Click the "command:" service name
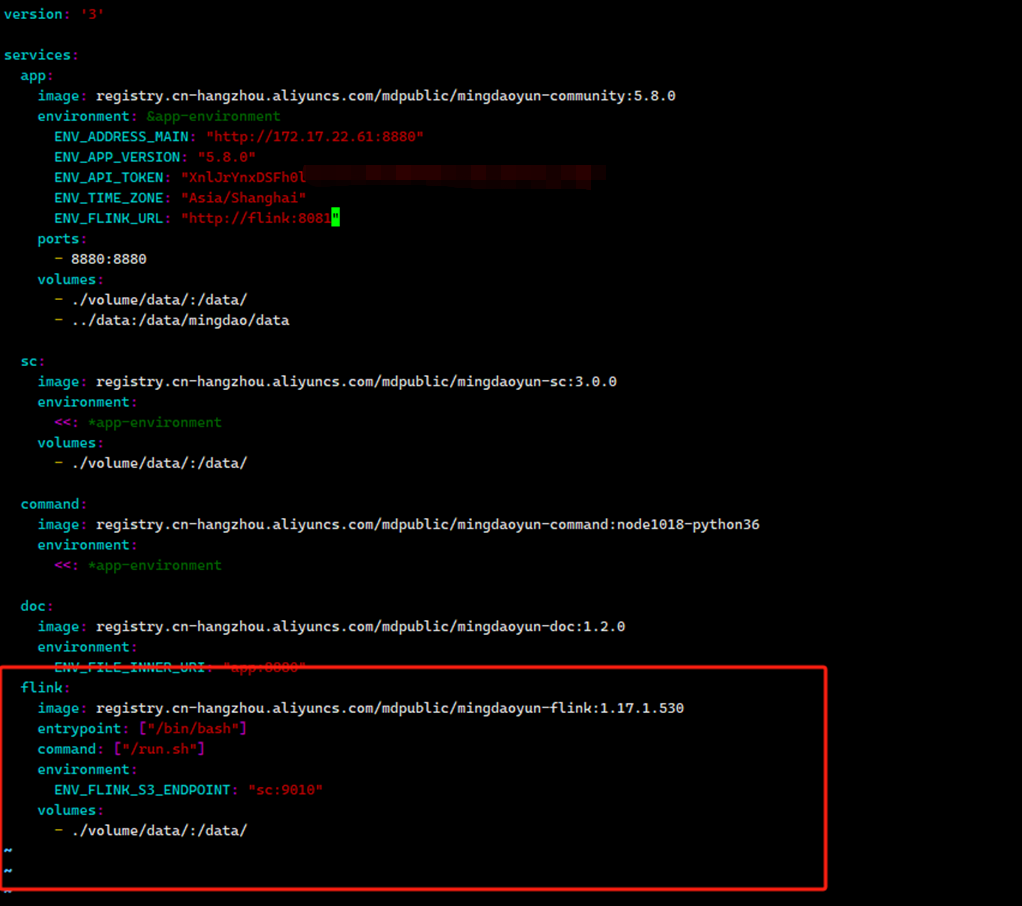1022x906 pixels. [x=53, y=504]
